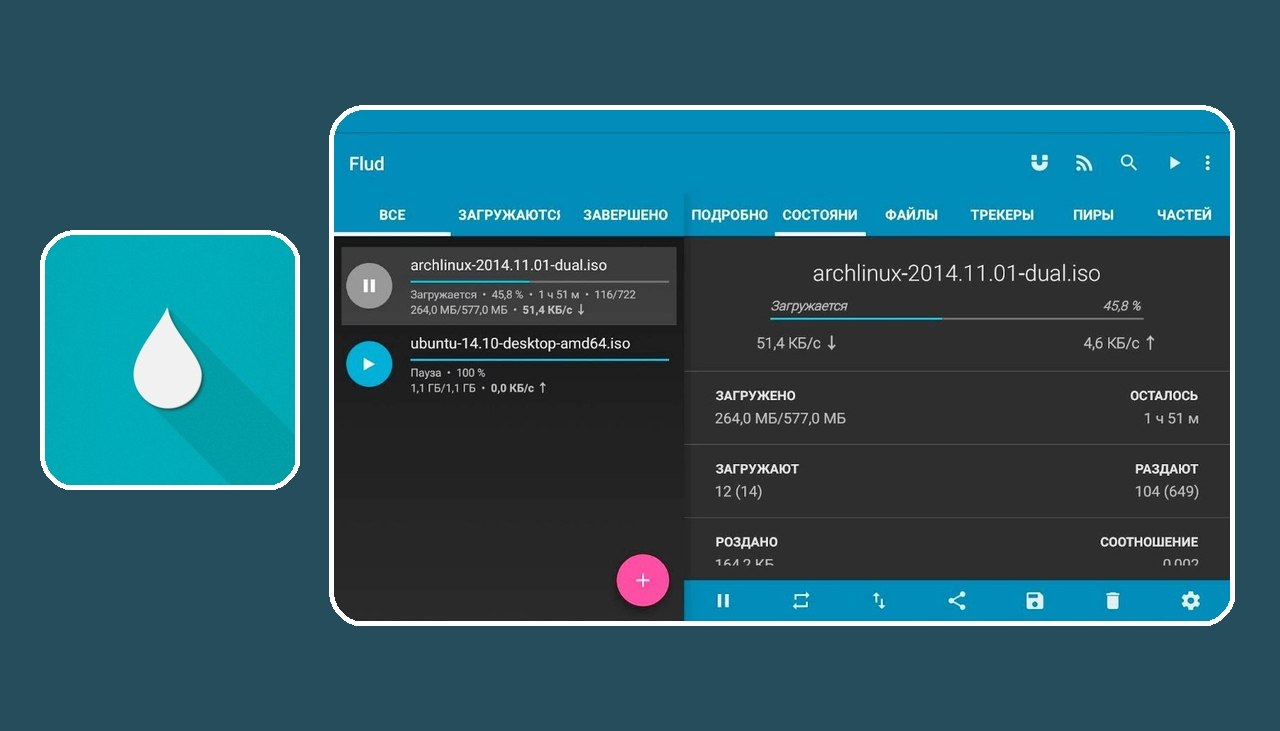
Task: Share the torrent using the share icon
Action: click(957, 600)
